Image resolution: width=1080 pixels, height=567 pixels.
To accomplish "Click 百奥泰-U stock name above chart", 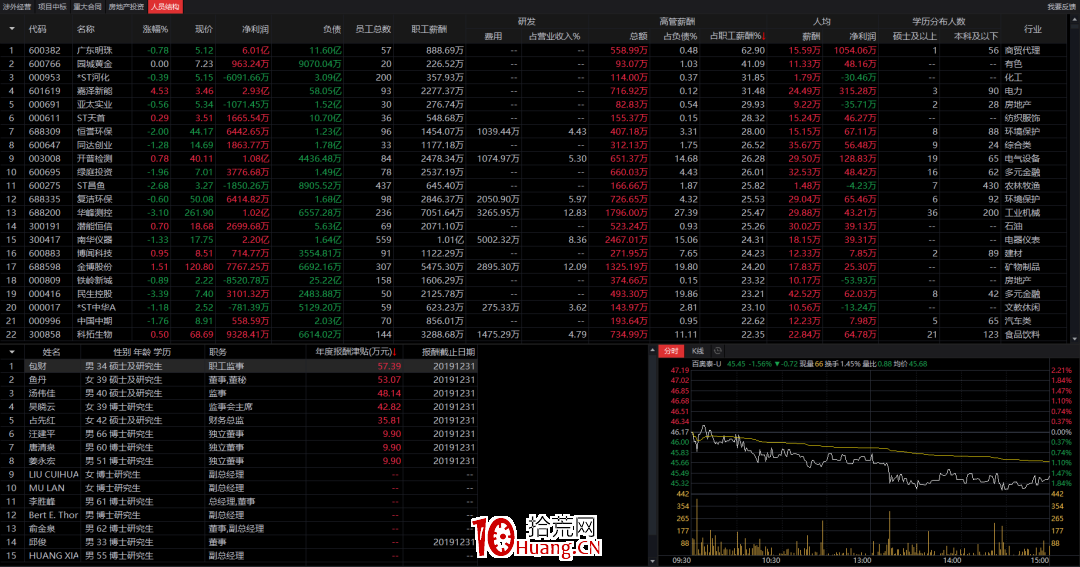I will (706, 364).
